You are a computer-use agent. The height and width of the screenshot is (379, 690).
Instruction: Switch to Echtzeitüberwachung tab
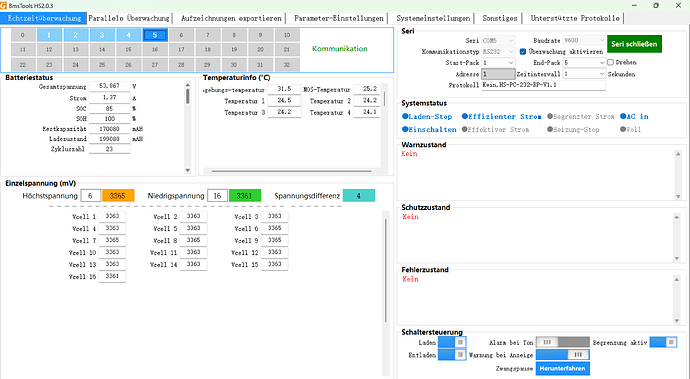pos(44,18)
